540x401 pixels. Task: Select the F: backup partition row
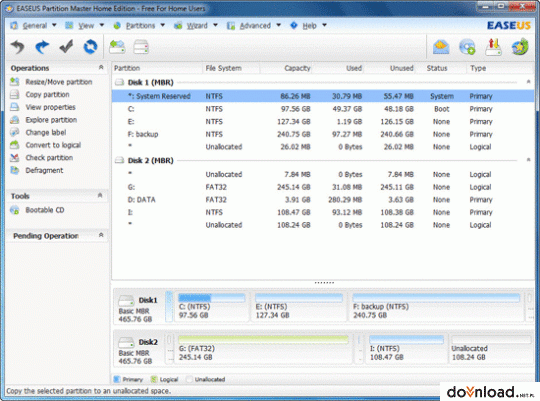(x=322, y=134)
